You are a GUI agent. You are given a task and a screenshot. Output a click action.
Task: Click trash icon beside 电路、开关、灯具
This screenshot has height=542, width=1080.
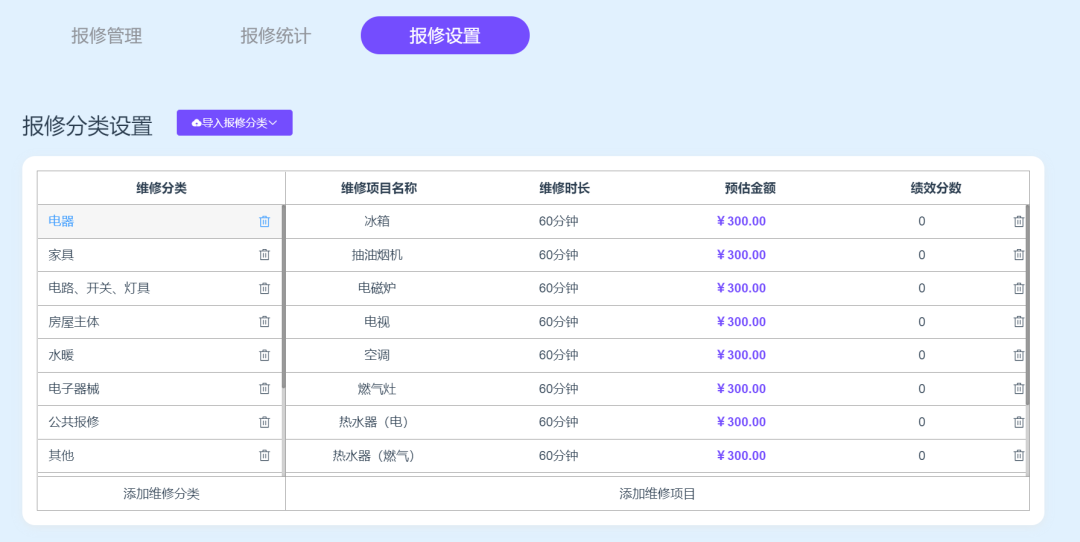click(264, 288)
